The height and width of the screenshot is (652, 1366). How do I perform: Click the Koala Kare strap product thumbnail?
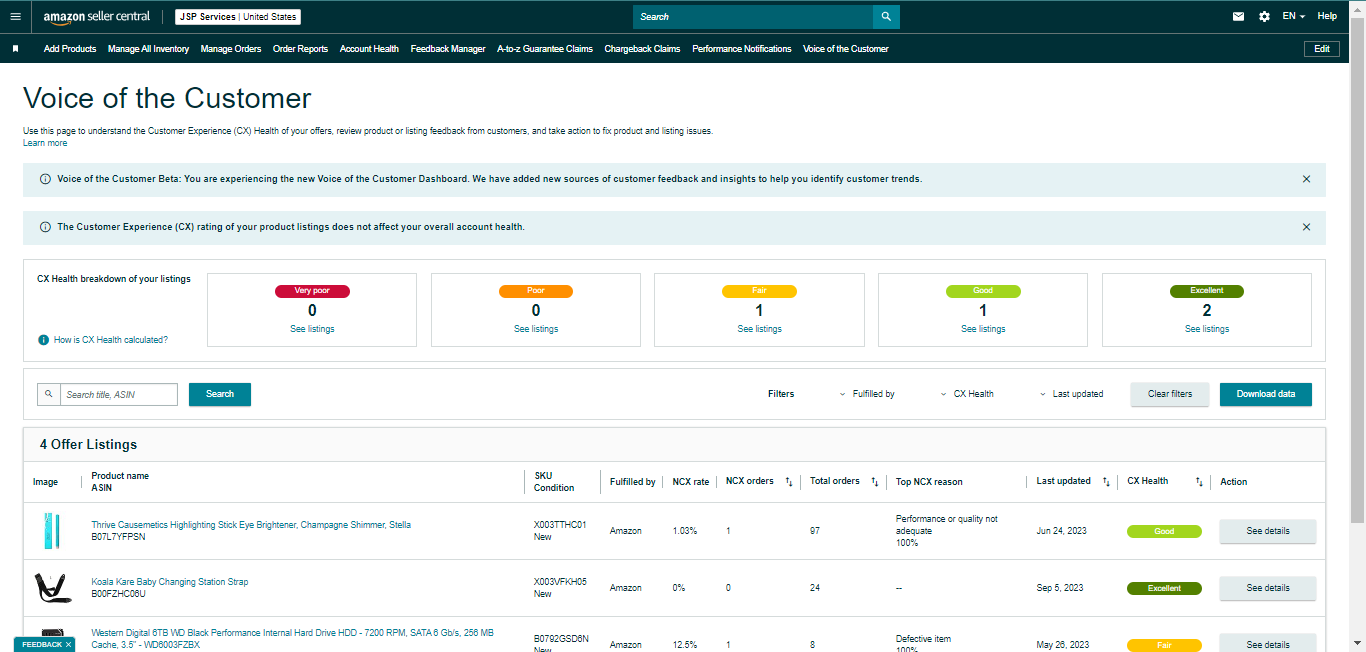[52, 588]
